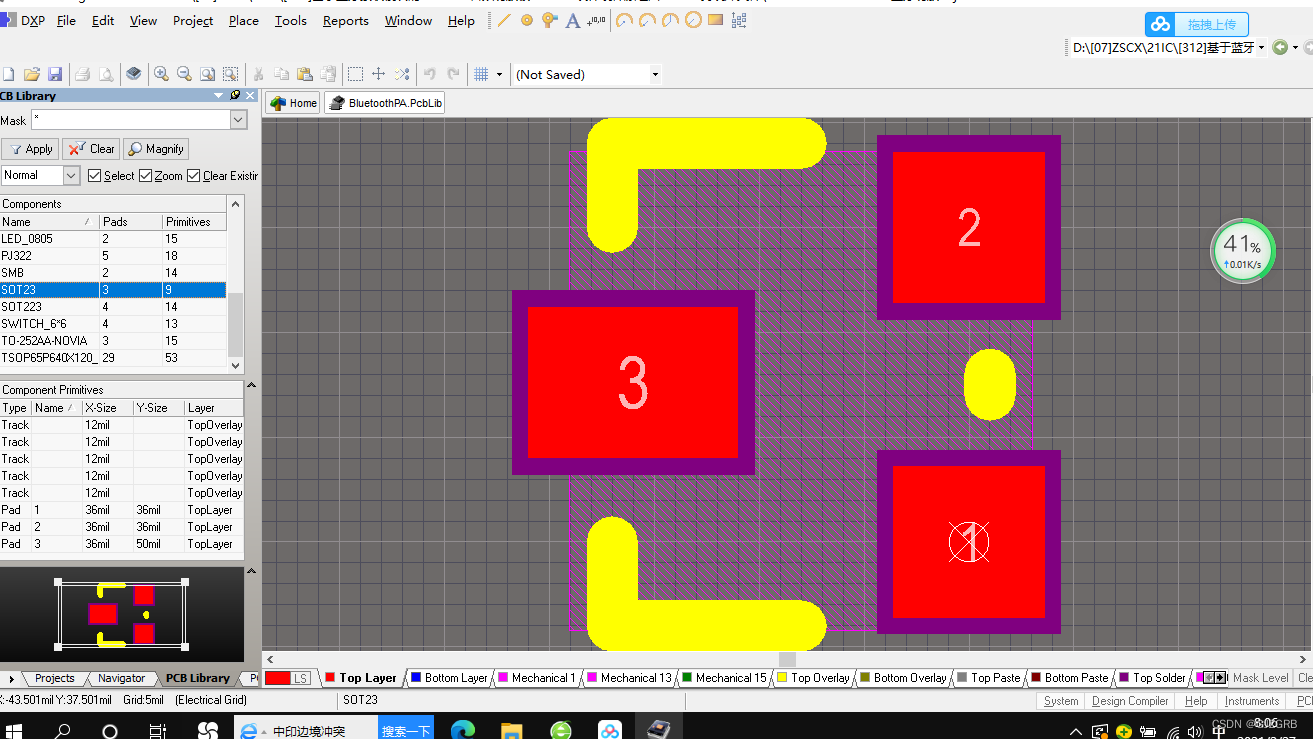Select the LED_0805 component row

click(113, 239)
